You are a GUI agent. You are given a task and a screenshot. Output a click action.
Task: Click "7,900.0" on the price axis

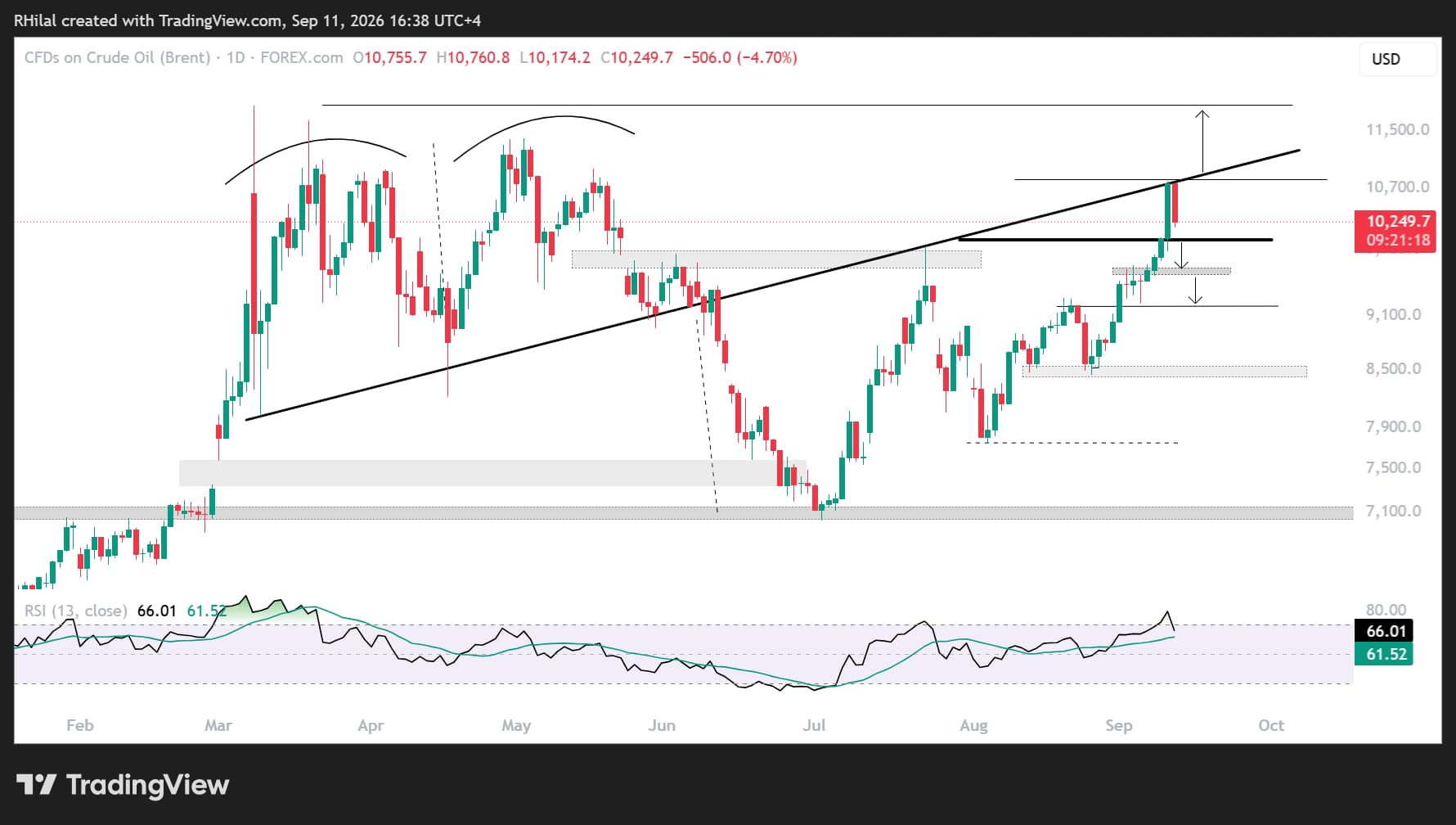[x=1393, y=426]
